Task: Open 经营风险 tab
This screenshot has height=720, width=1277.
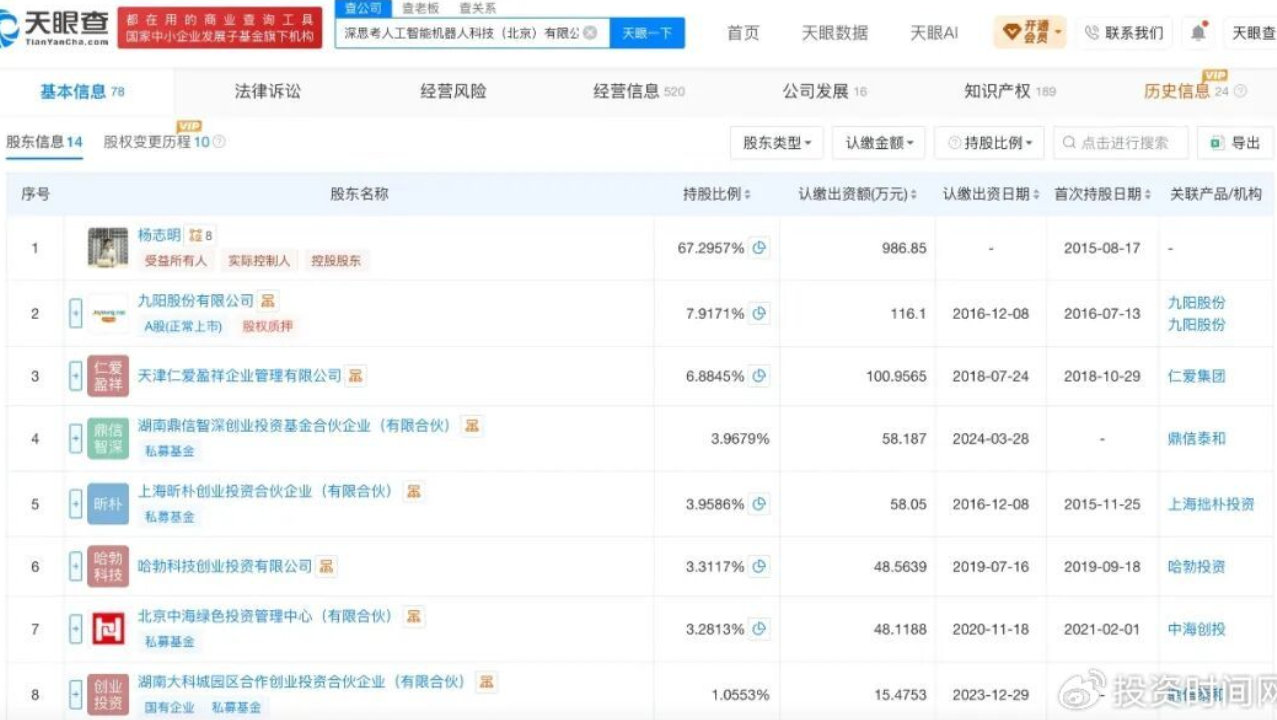Action: pos(453,91)
